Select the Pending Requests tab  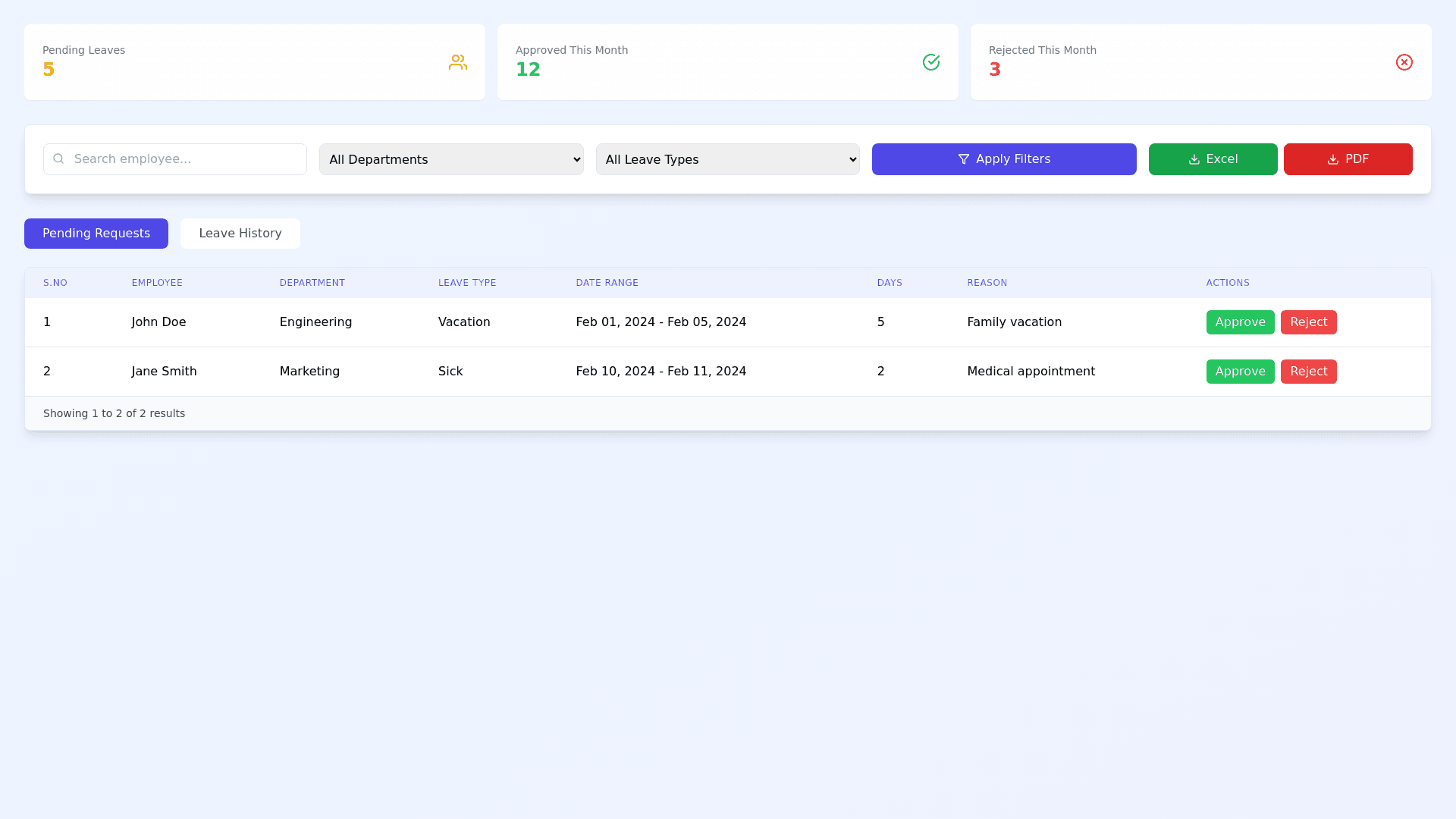point(96,234)
